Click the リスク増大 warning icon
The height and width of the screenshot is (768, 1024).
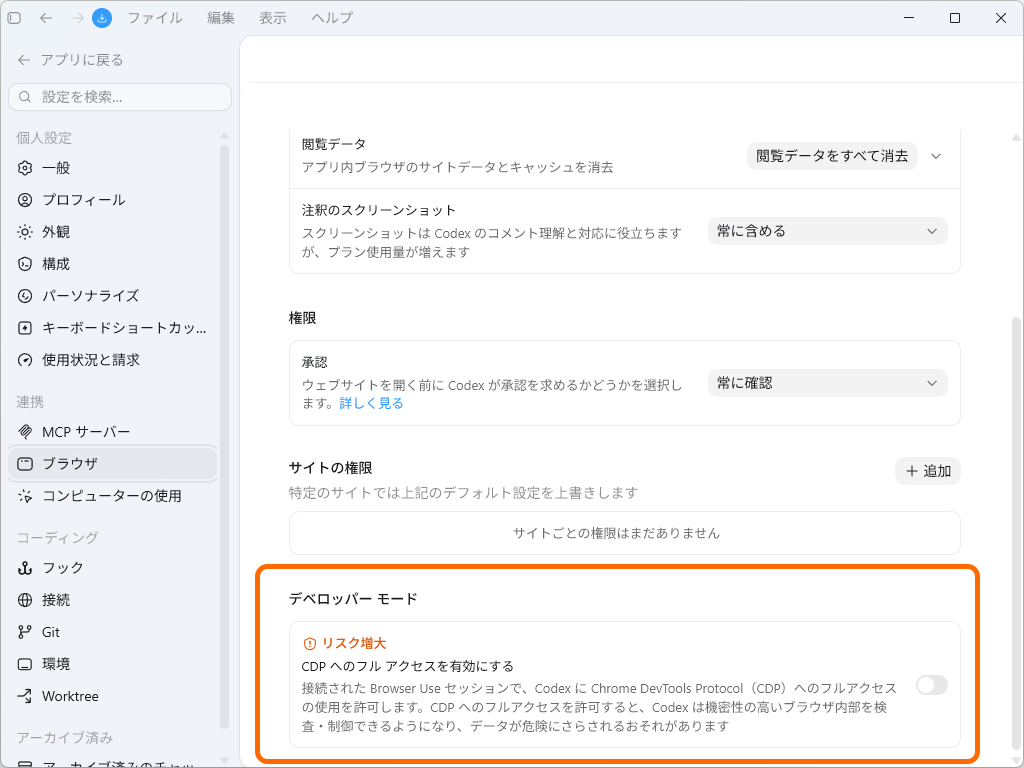310,644
